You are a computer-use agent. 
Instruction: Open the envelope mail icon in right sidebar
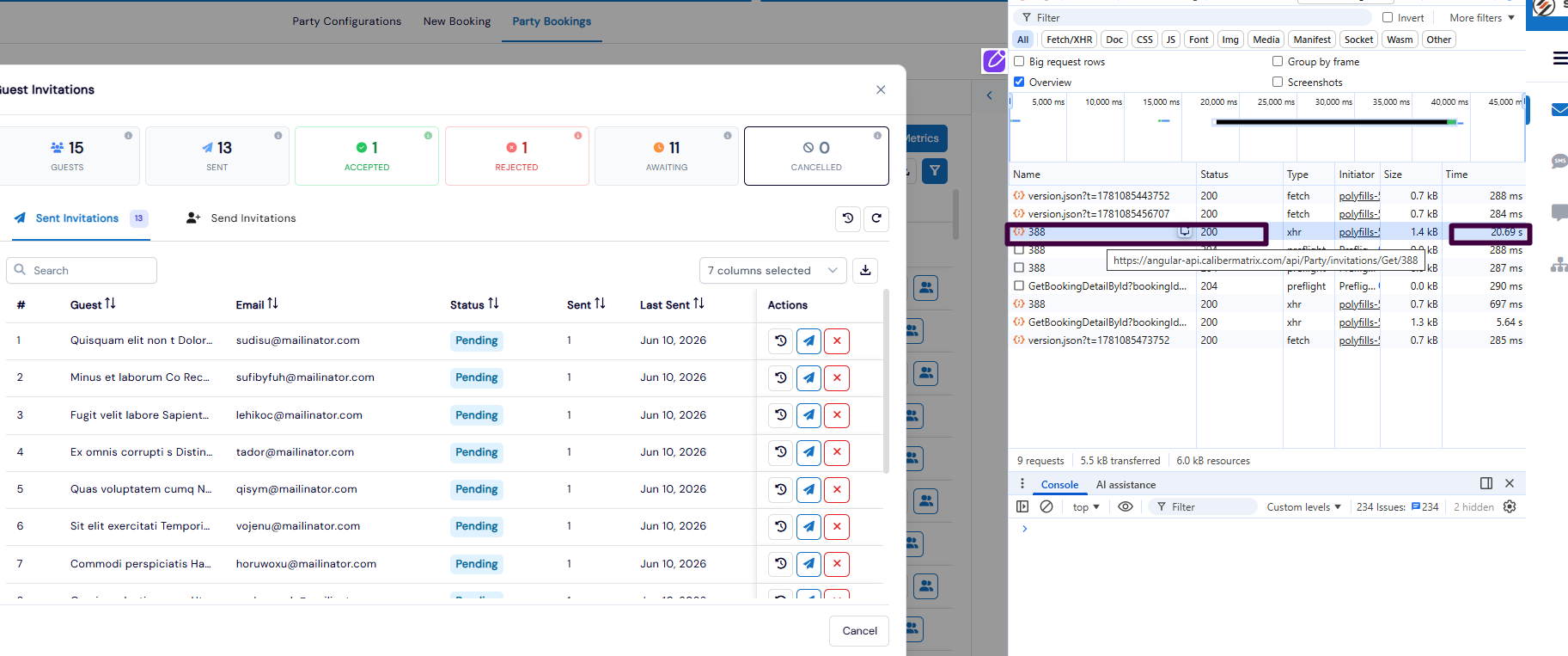point(1559,110)
